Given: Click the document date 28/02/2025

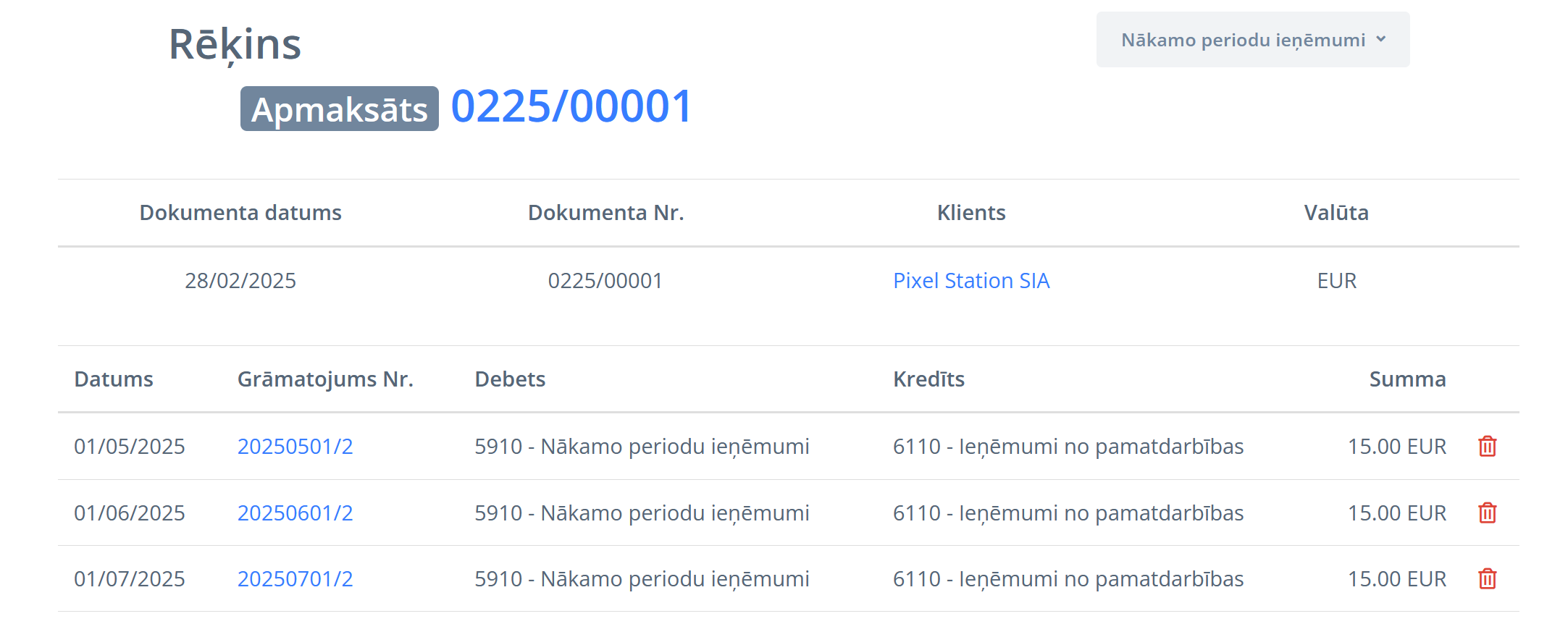Looking at the screenshot, I should [x=240, y=281].
